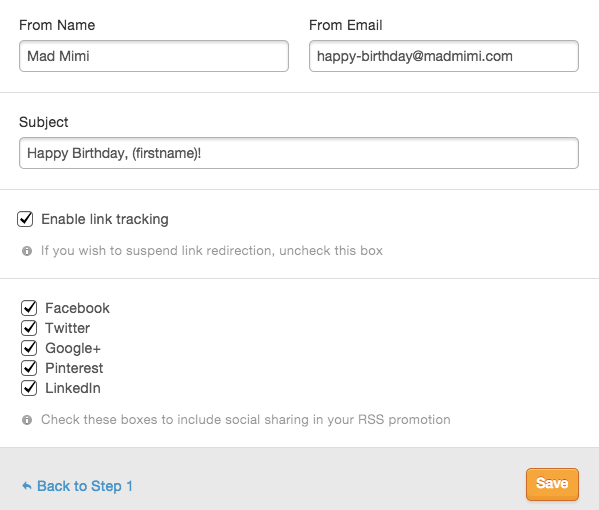Click the Facebook label text
The height and width of the screenshot is (510, 599).
tap(77, 308)
